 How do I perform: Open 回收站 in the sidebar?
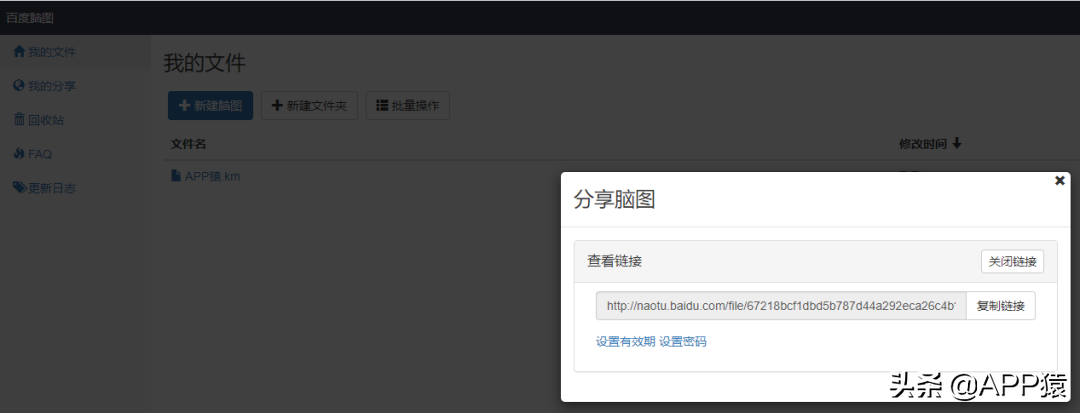coord(39,120)
